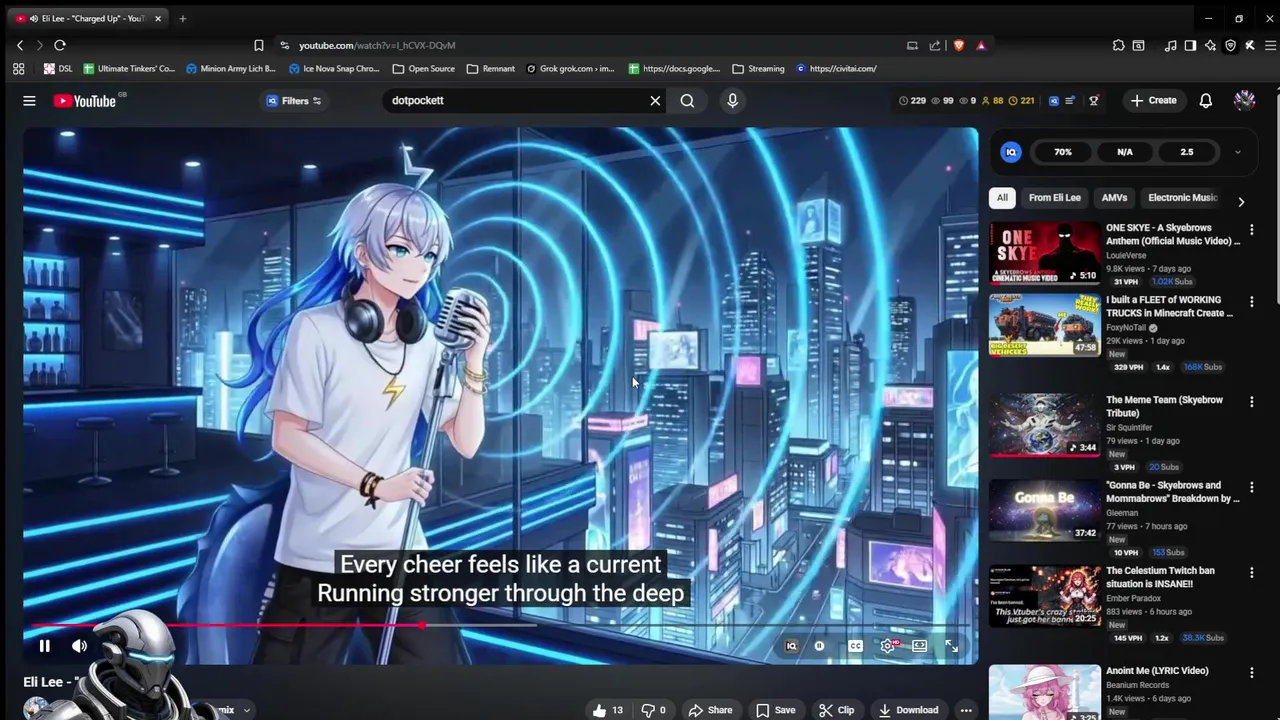Click the youtube.com address bar

(590, 45)
